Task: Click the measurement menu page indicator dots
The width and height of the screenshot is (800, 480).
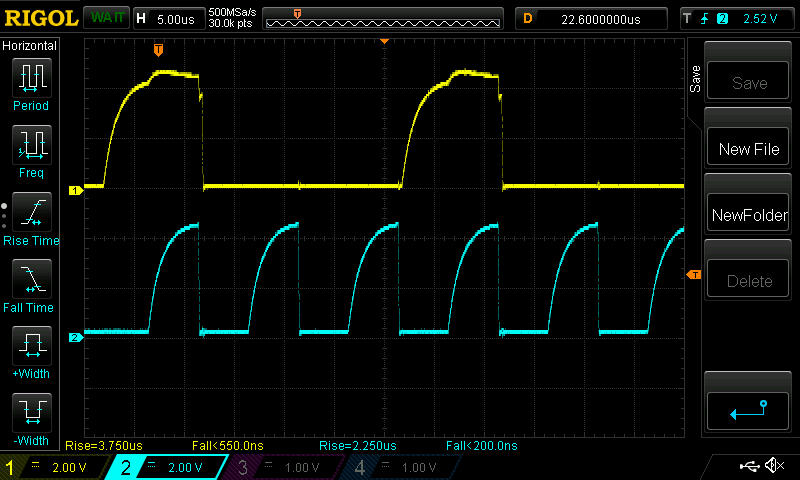Action: [x=4, y=216]
